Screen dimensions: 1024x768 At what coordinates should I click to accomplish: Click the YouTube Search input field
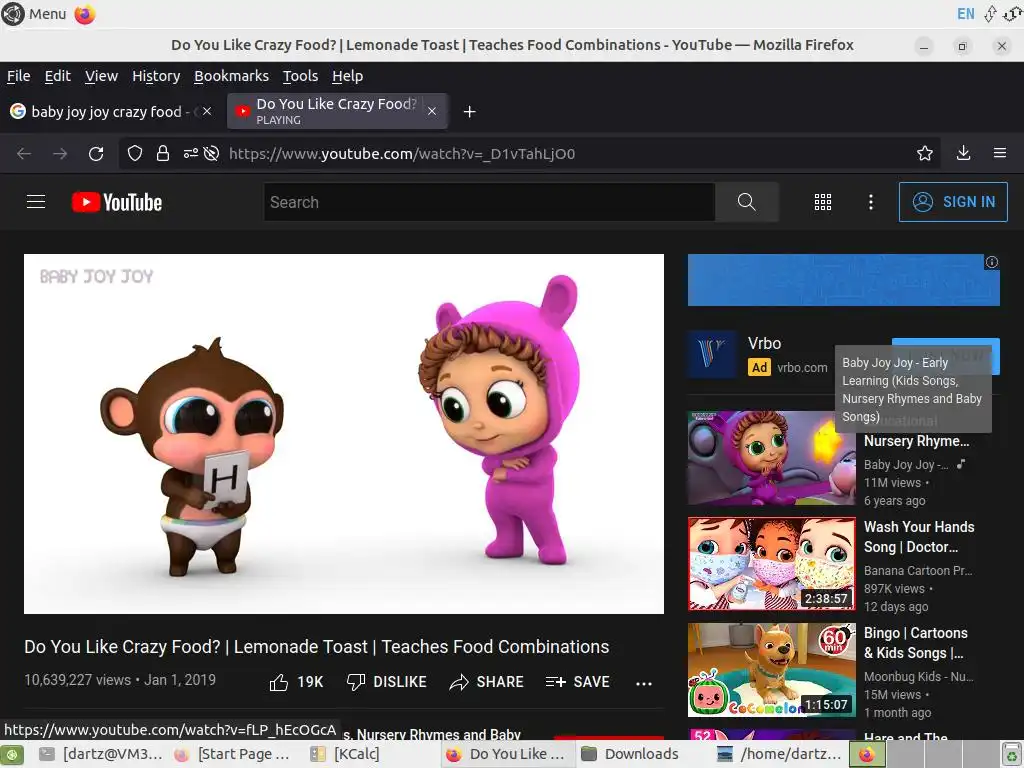tap(489, 202)
